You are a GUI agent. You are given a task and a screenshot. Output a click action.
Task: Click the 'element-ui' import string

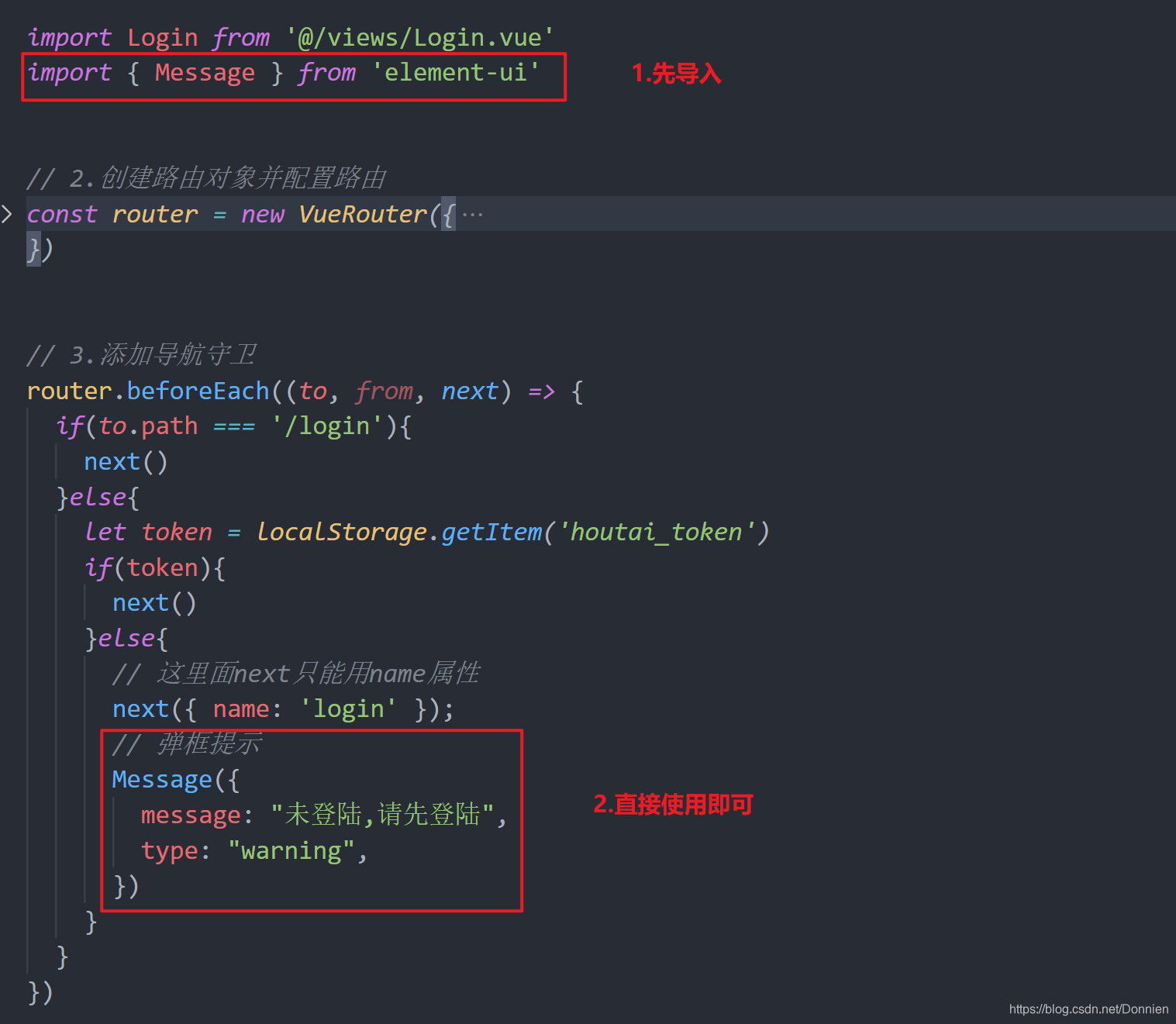click(456, 72)
